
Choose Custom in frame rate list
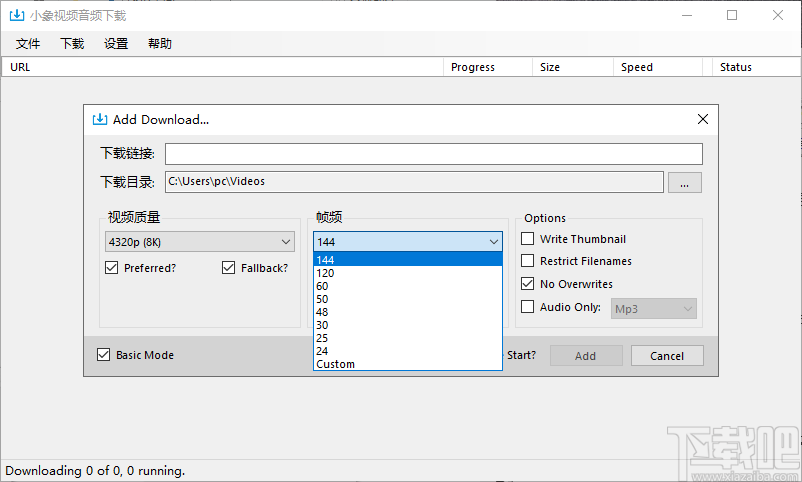[x=335, y=364]
